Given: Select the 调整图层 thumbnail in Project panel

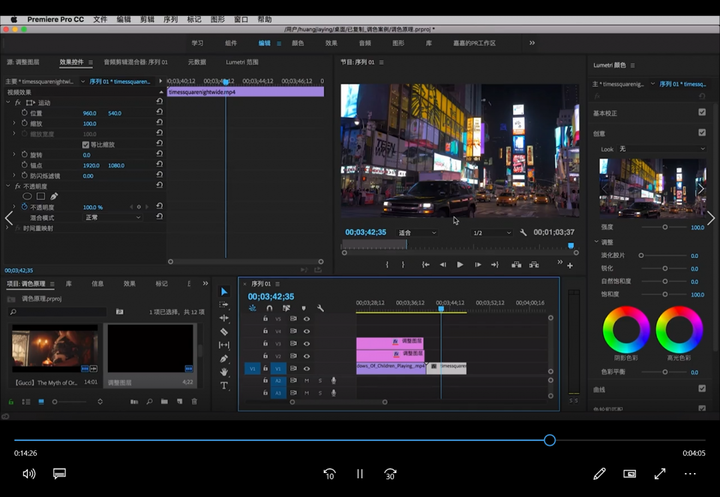Looking at the screenshot, I should coord(150,349).
